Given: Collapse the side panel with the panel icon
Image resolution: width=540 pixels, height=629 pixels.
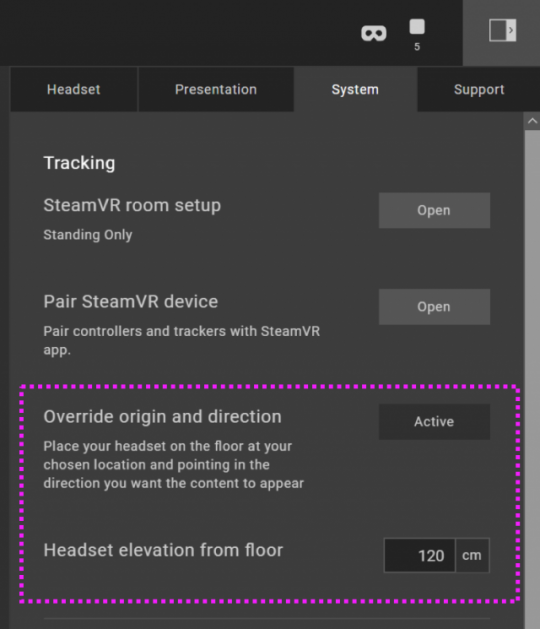Looking at the screenshot, I should coord(502,30).
